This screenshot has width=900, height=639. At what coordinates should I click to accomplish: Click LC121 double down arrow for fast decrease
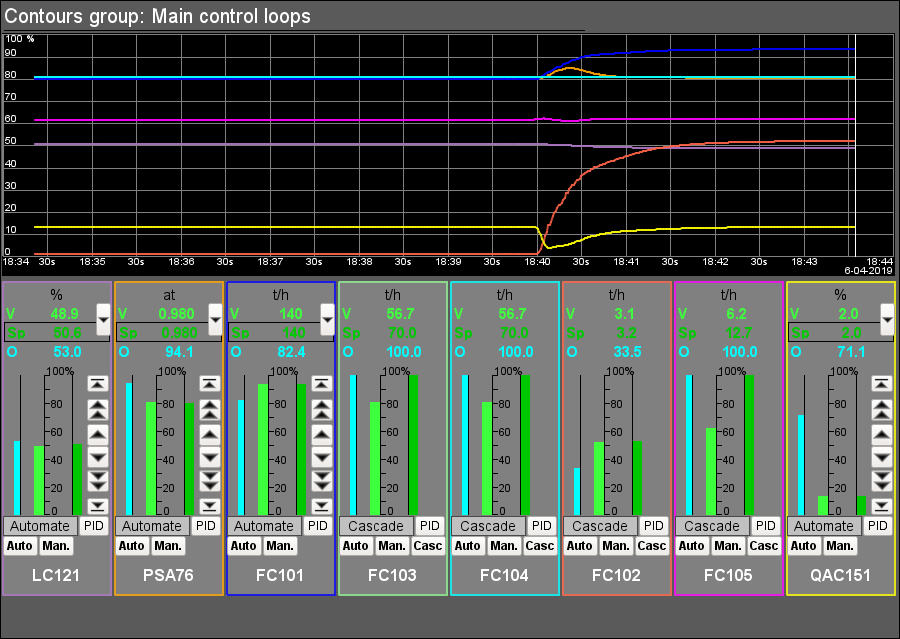coord(98,481)
